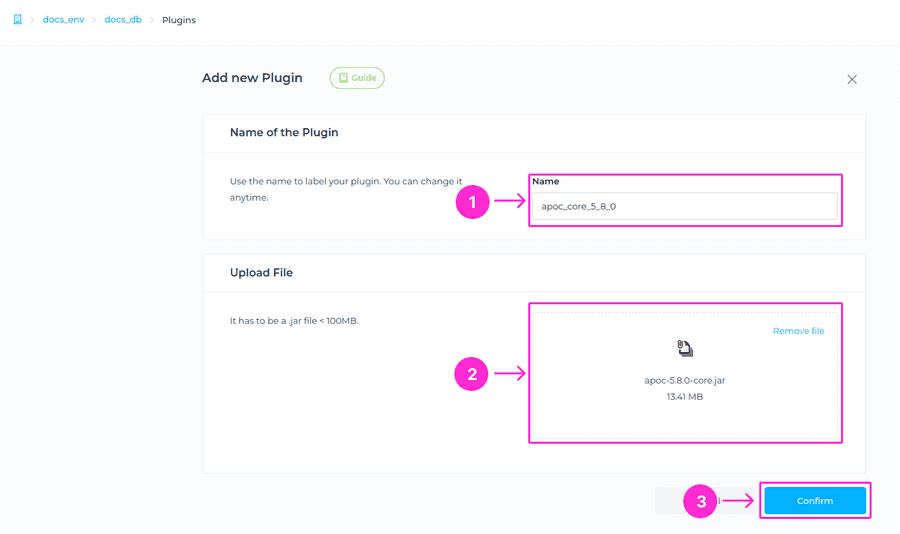Click the partially hidden Cancel button

pos(670,500)
